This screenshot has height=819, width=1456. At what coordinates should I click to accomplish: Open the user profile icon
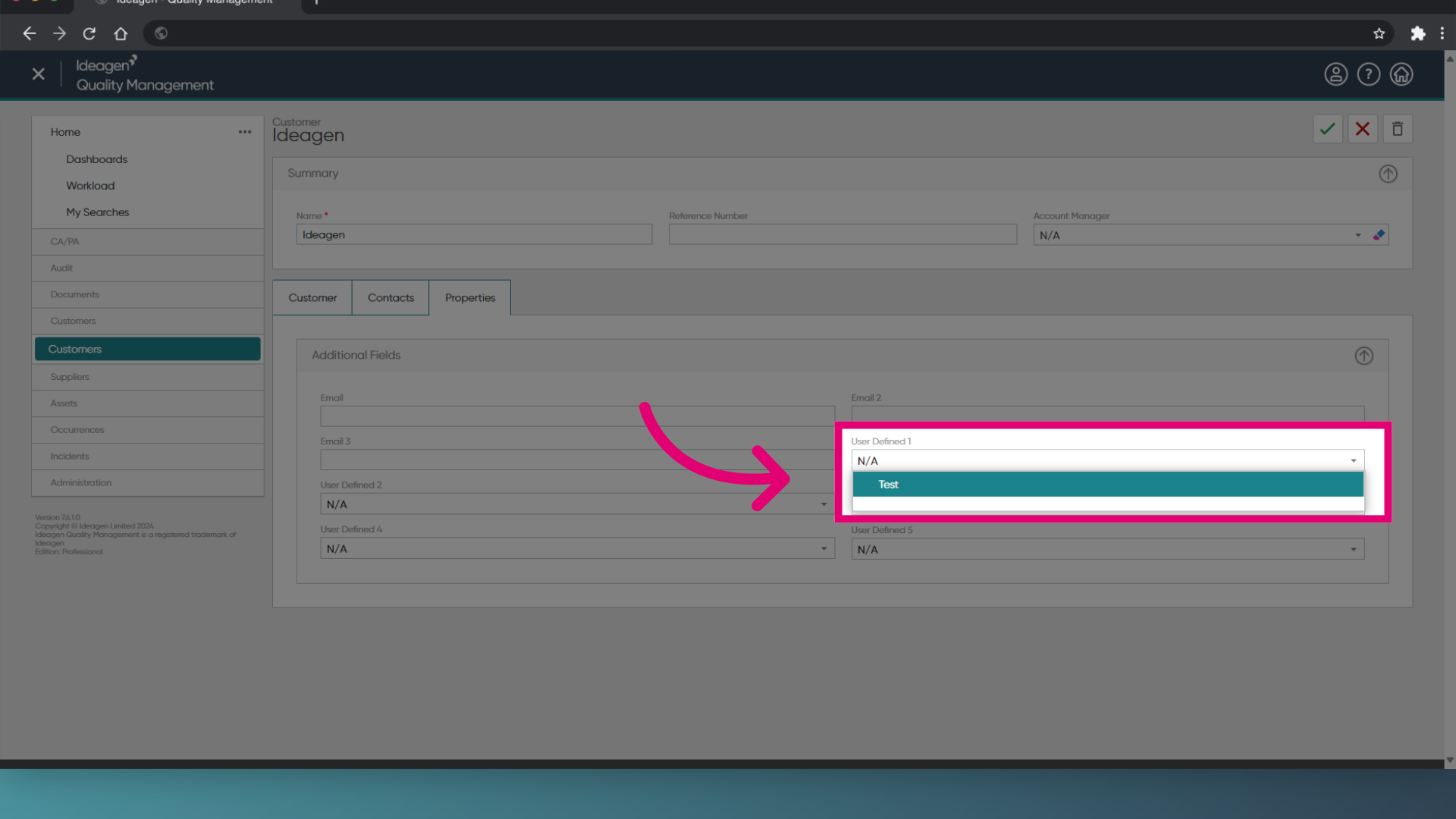[x=1335, y=74]
